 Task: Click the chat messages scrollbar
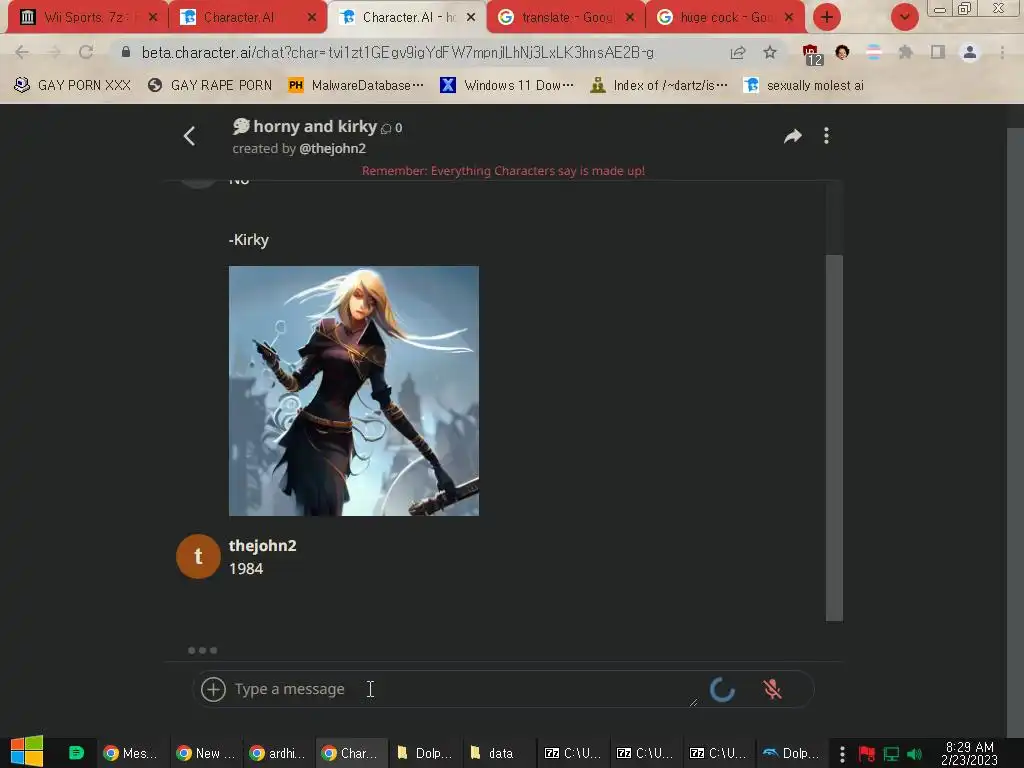pos(834,438)
